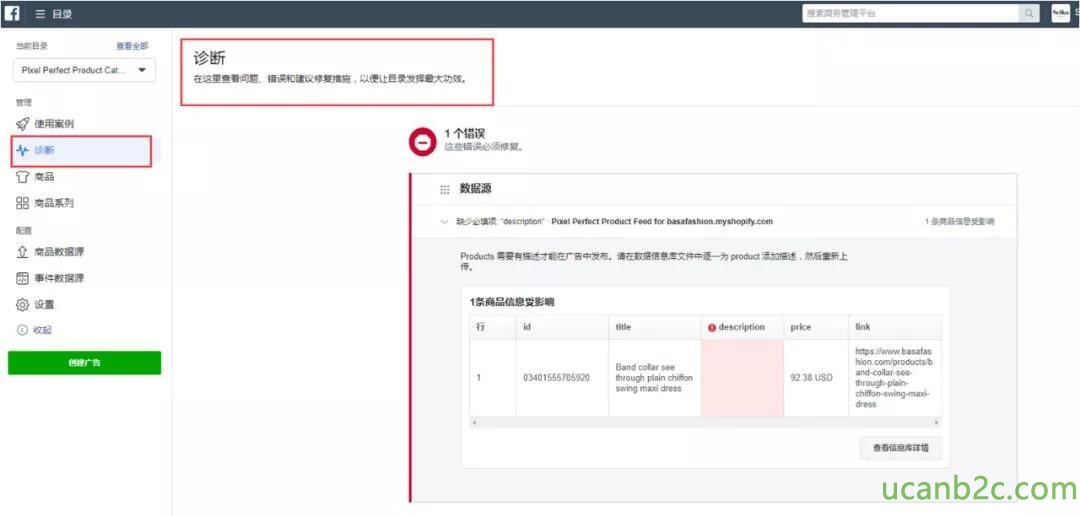The image size is (1080, 516).
Task: Click the green 创建广告 button
Action: click(85, 363)
